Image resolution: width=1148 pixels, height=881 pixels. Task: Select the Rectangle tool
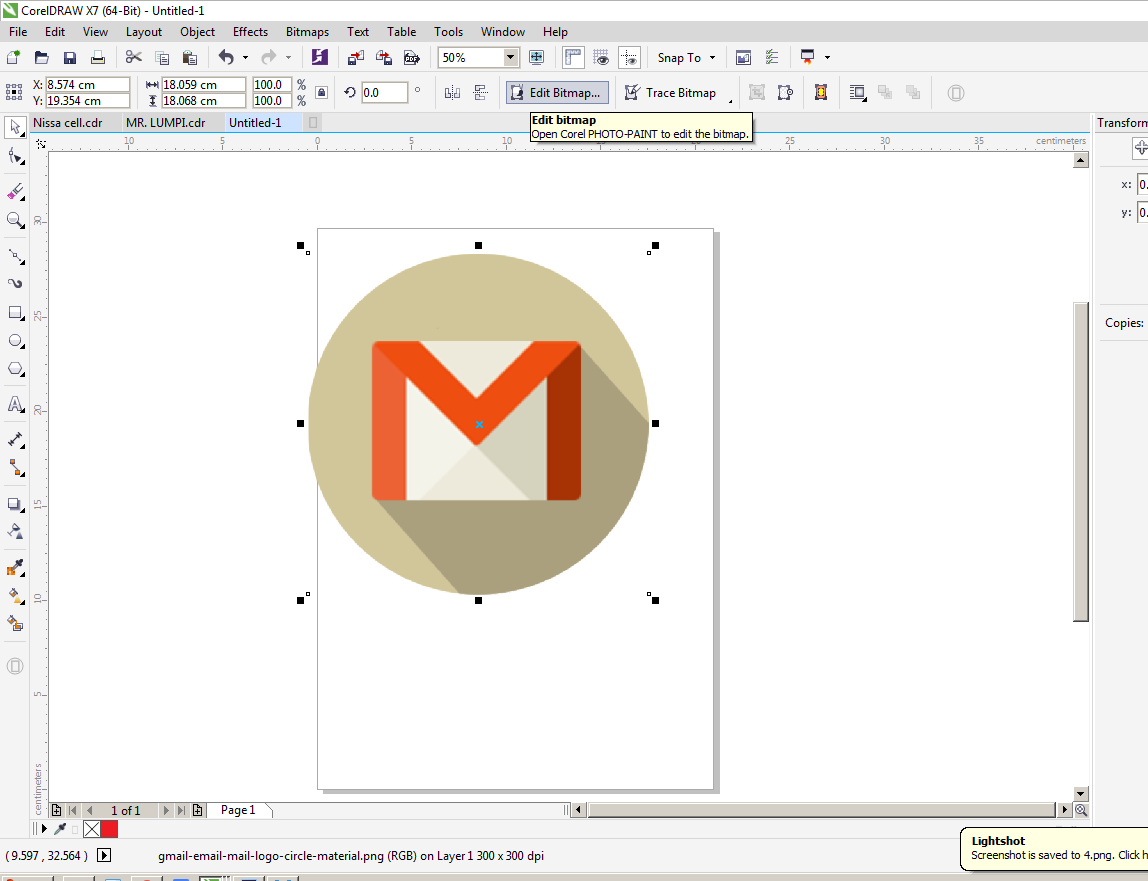coord(15,313)
